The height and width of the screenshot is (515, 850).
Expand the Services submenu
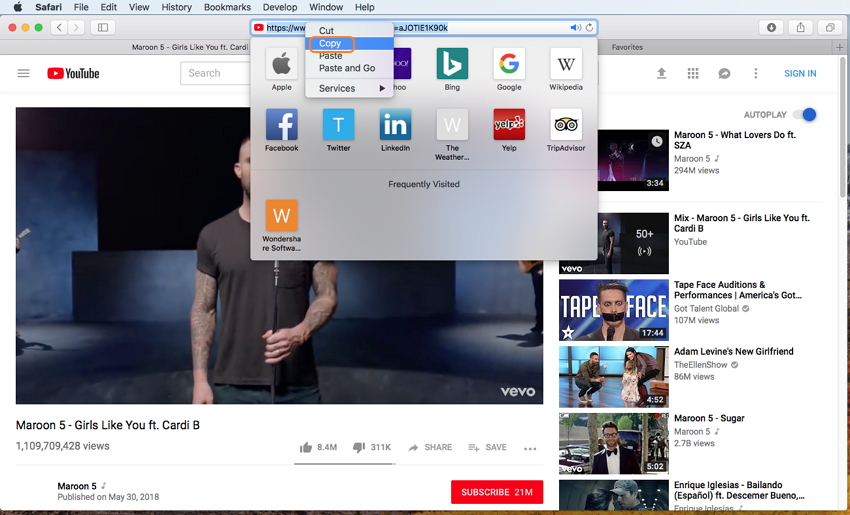(350, 88)
